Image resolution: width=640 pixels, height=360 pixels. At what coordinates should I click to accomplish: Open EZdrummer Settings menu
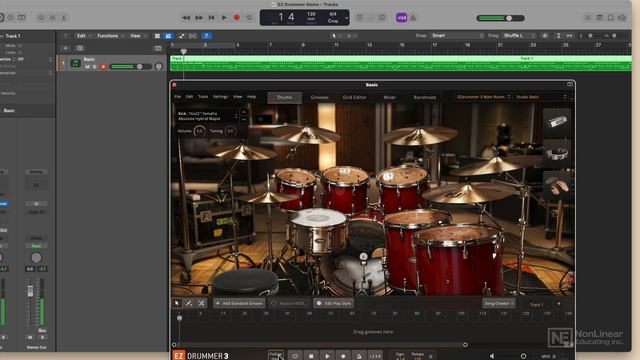pyautogui.click(x=220, y=97)
